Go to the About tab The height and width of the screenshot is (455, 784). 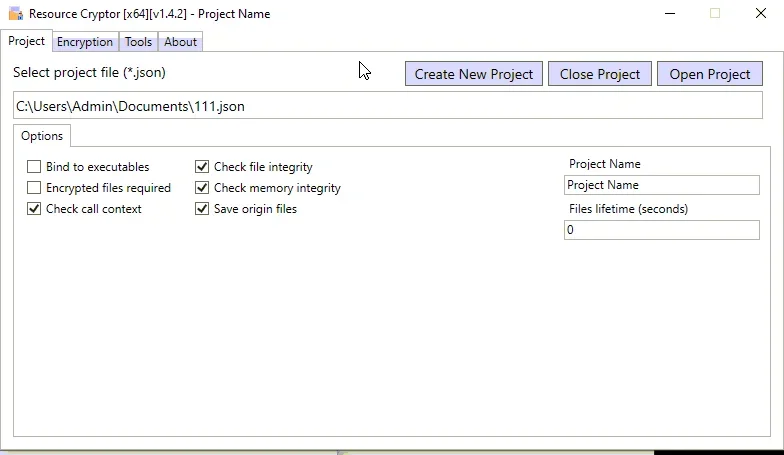coord(180,42)
